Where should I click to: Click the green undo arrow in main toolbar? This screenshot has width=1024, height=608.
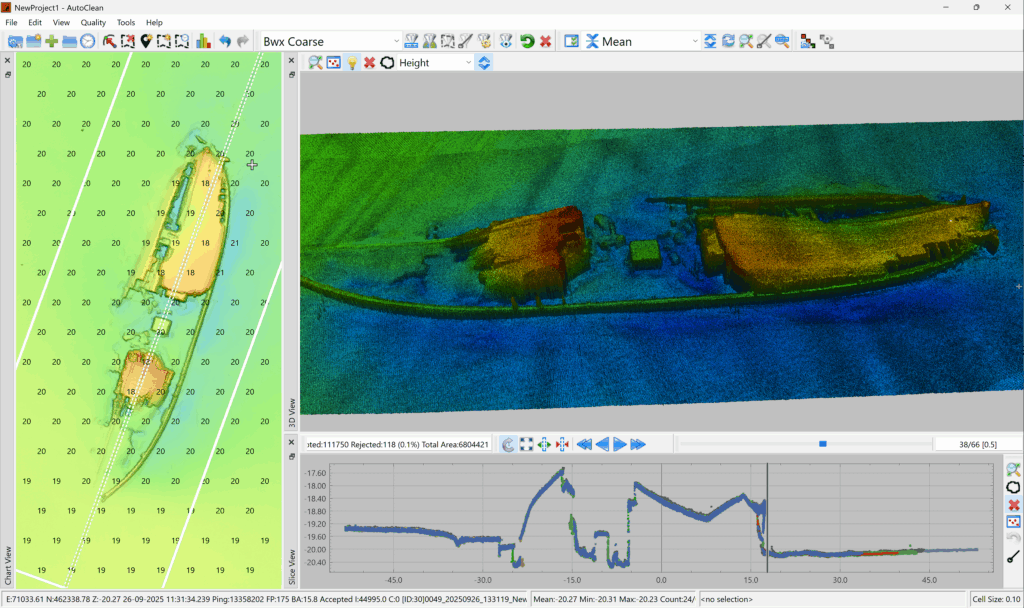(x=527, y=41)
